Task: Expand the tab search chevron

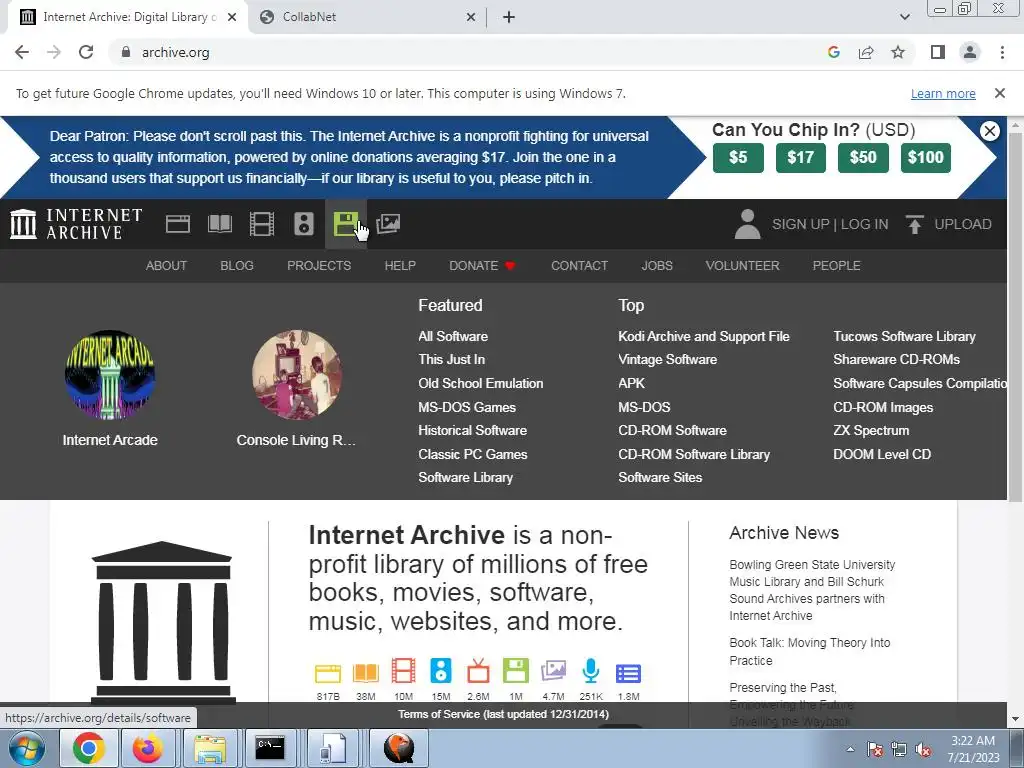Action: [904, 17]
